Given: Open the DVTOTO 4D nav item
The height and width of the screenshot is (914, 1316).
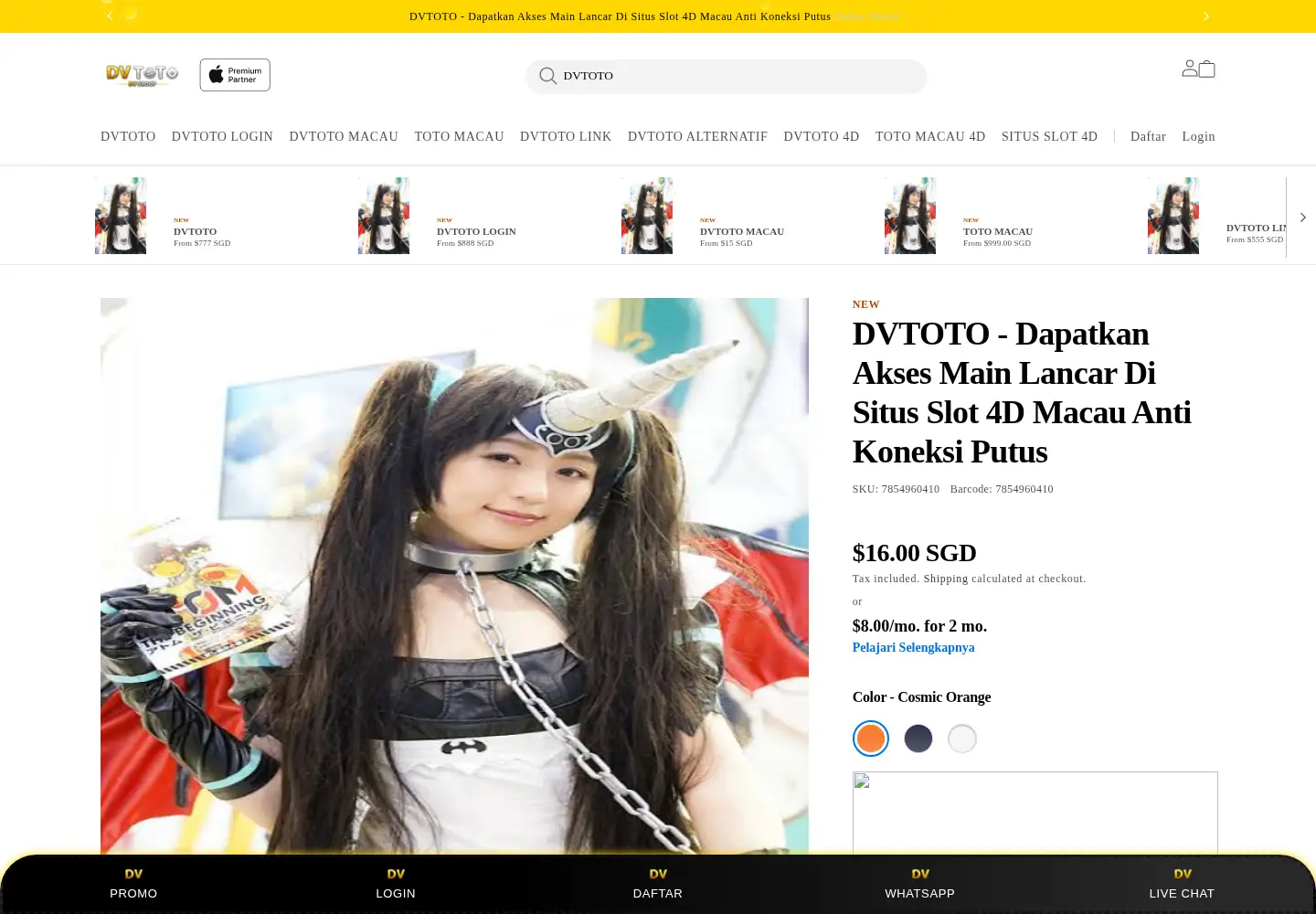Looking at the screenshot, I should tap(822, 136).
